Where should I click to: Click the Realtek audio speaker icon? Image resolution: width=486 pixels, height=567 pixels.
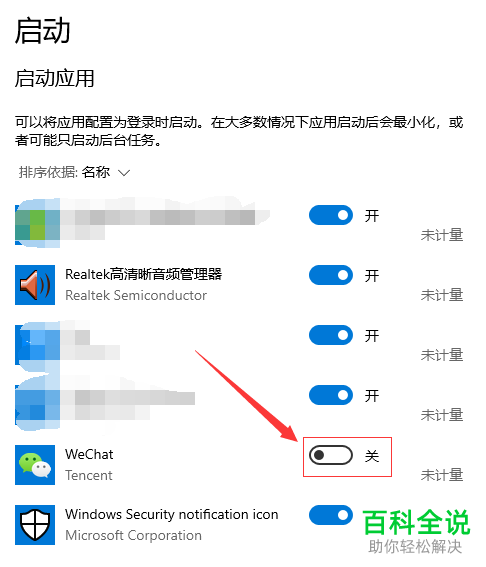click(x=35, y=285)
